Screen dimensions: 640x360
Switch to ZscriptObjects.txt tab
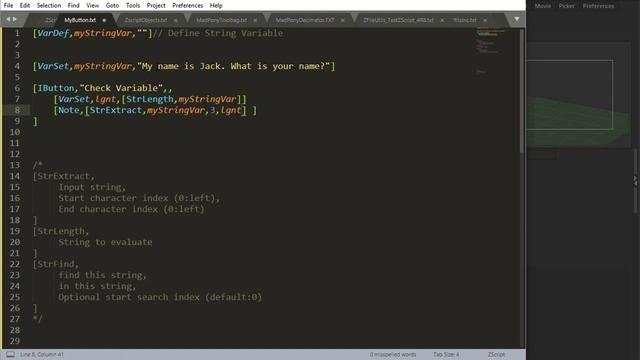[x=146, y=20]
